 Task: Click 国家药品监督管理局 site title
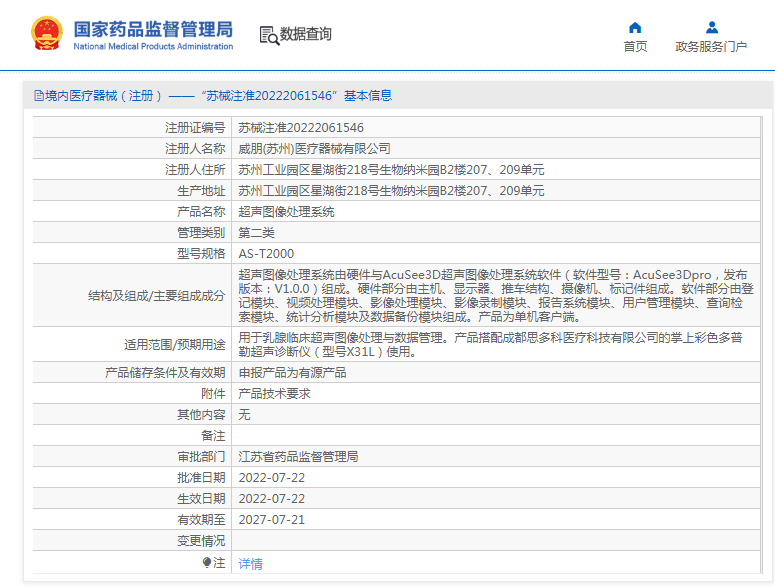pyautogui.click(x=153, y=30)
